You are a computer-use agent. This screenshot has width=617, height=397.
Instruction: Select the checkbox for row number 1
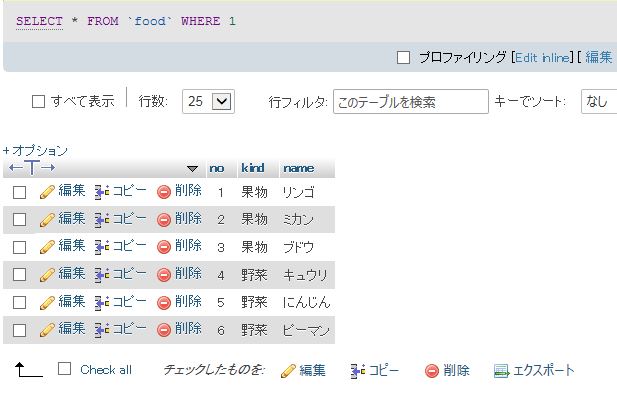point(19,192)
